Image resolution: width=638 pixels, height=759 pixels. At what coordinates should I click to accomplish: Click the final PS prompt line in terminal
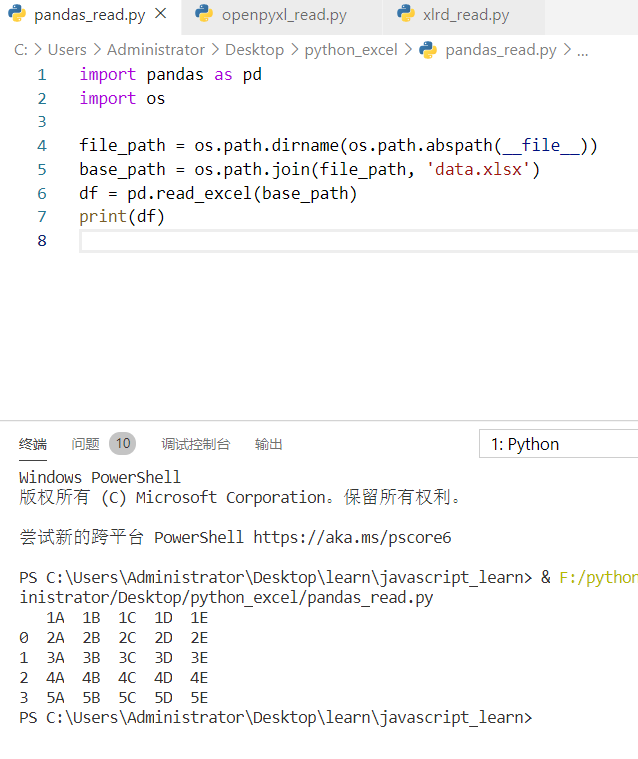275,717
